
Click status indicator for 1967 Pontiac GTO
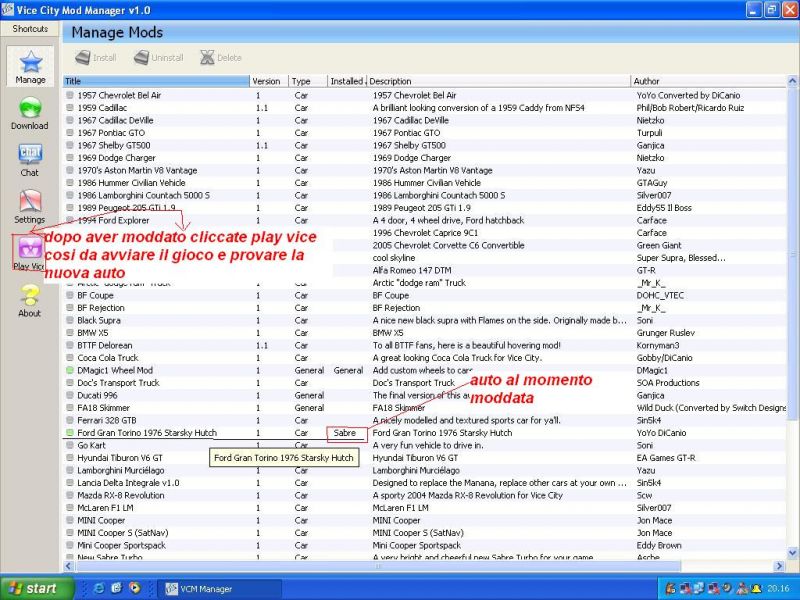[70, 133]
